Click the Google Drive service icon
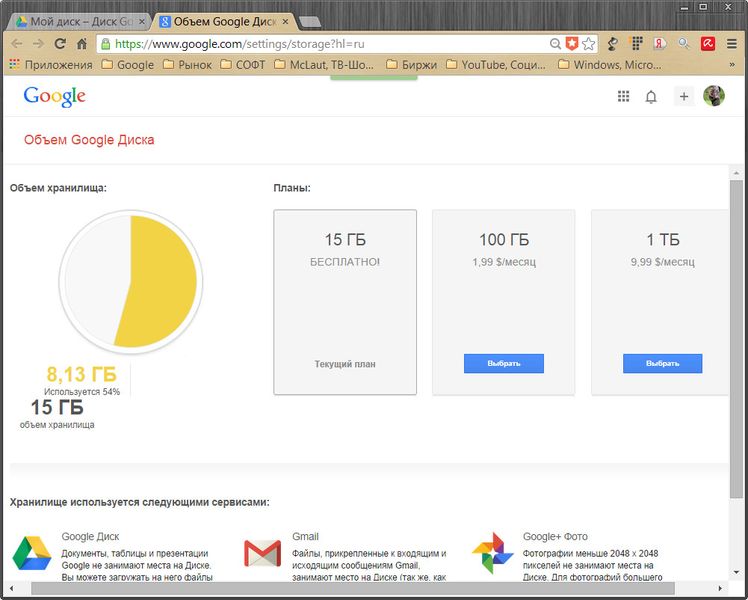The height and width of the screenshot is (600, 748). click(31, 553)
